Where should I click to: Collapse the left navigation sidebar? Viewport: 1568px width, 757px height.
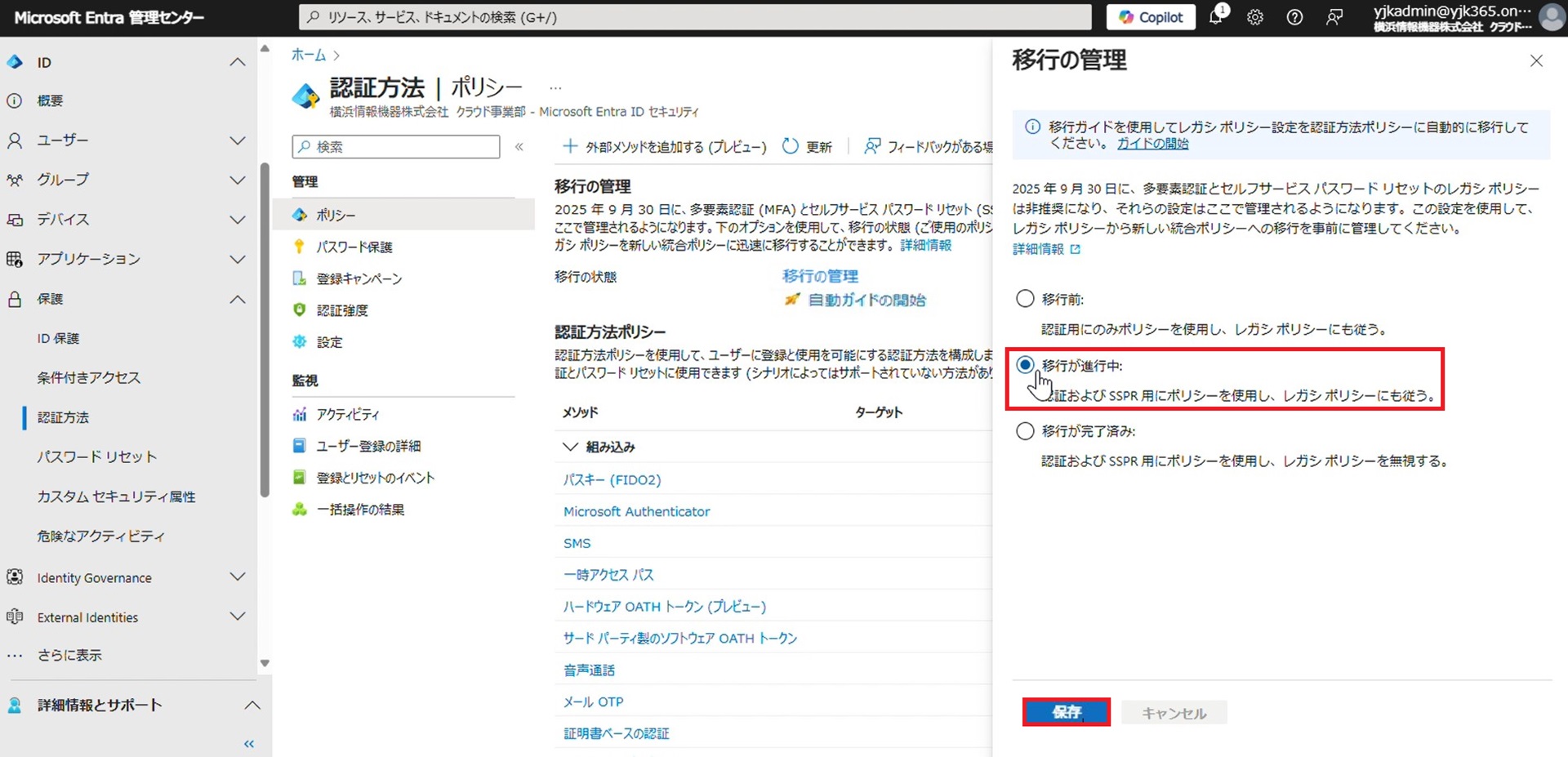pyautogui.click(x=249, y=744)
